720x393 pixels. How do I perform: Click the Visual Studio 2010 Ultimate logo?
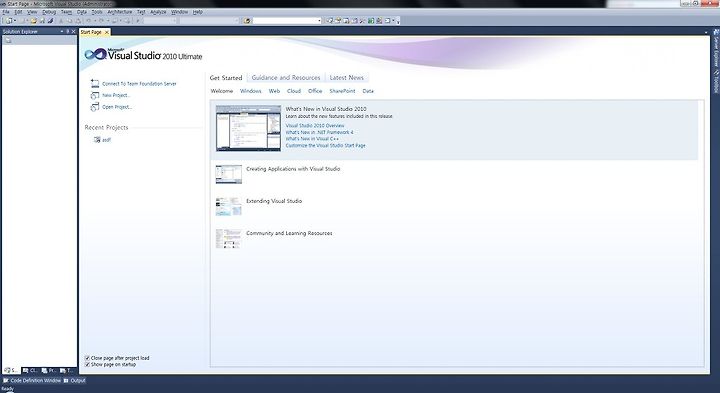143,55
